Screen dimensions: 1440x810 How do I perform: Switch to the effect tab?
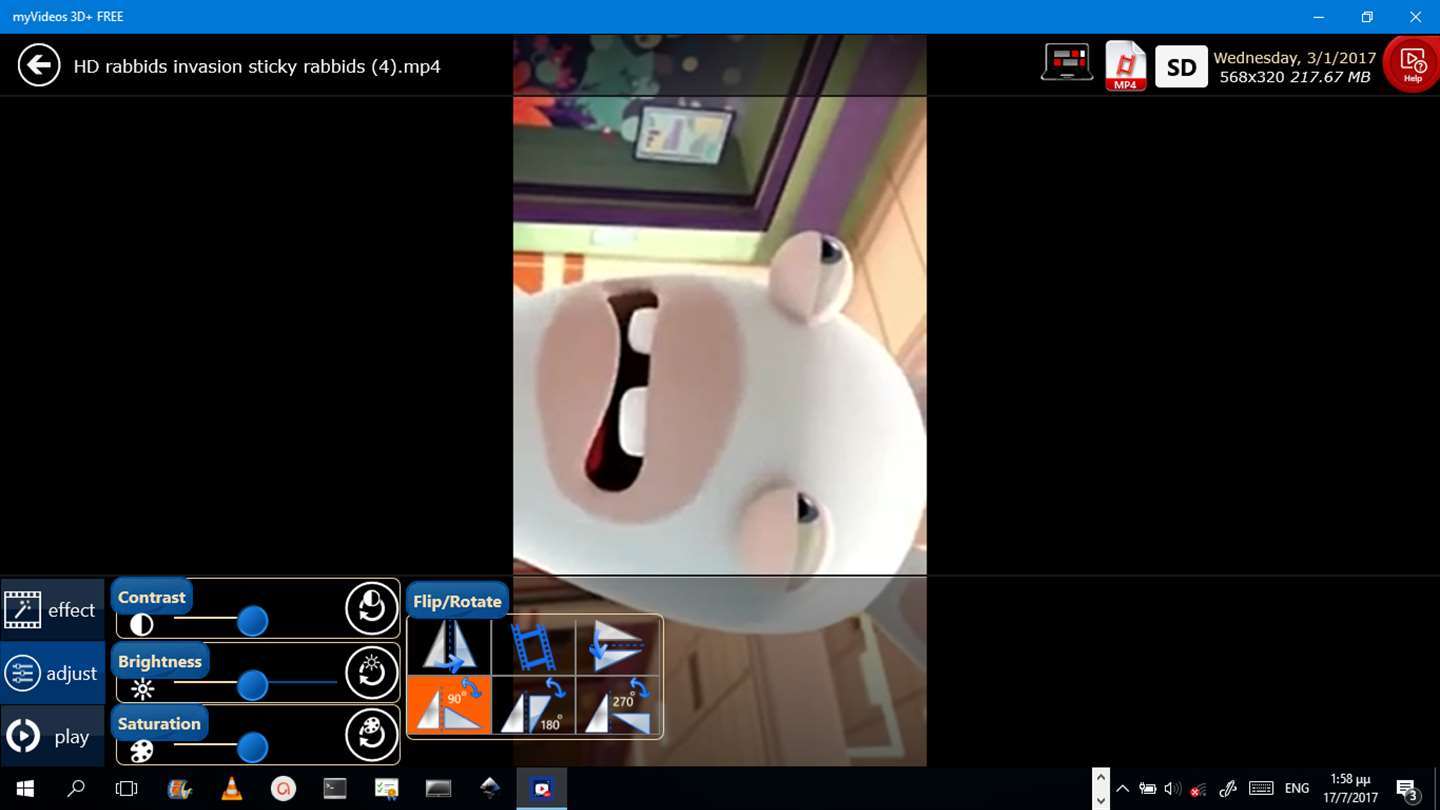[x=52, y=610]
